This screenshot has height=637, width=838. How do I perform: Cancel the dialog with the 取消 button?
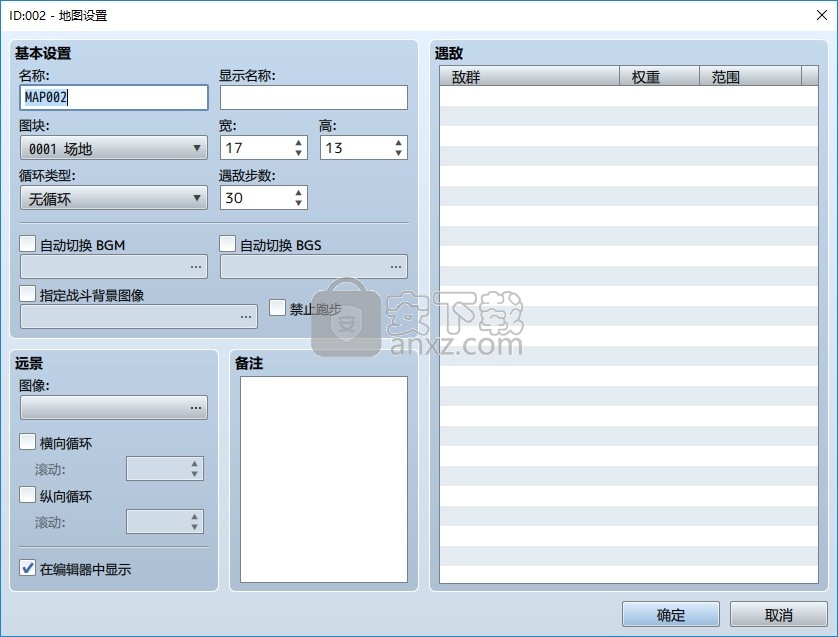click(779, 615)
